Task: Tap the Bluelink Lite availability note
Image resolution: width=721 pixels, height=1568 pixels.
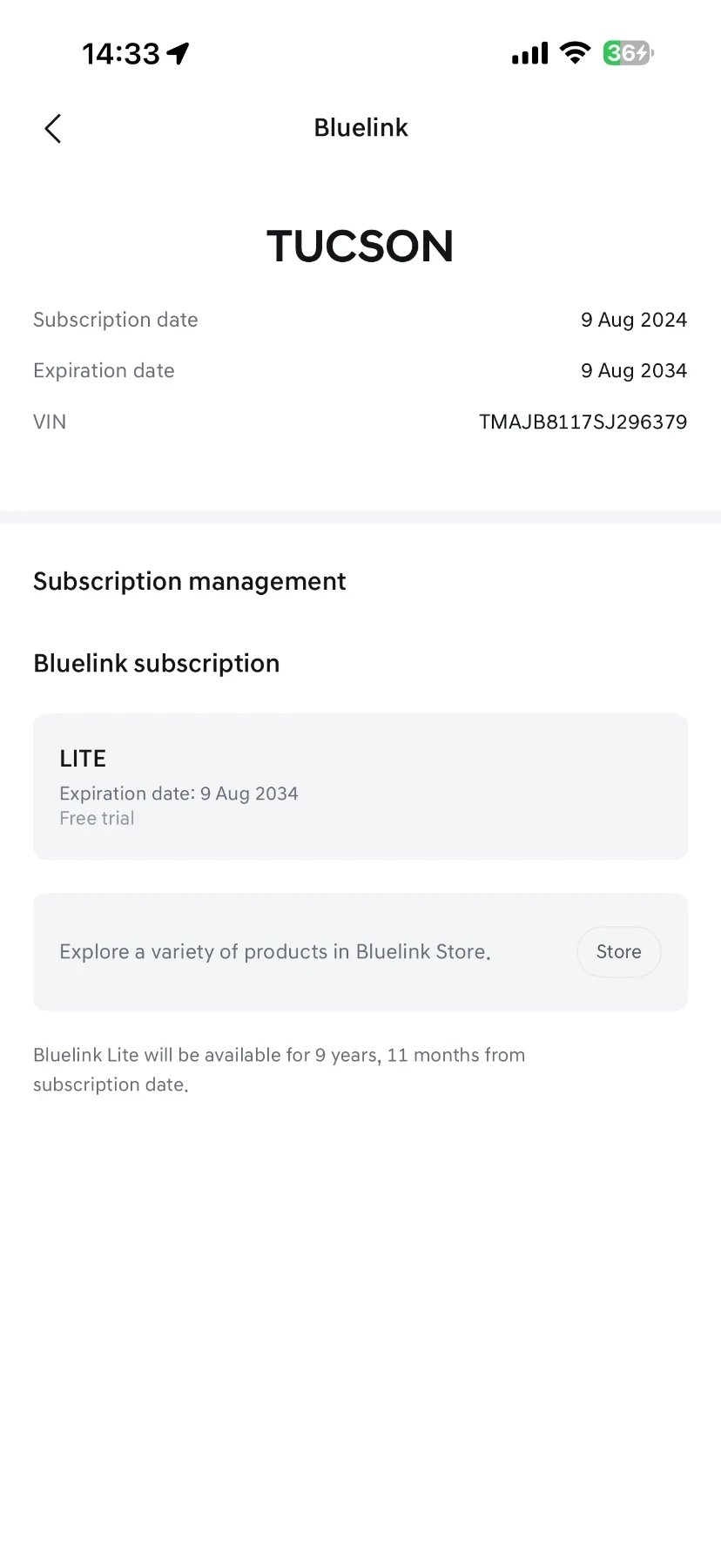Action: (x=280, y=1070)
